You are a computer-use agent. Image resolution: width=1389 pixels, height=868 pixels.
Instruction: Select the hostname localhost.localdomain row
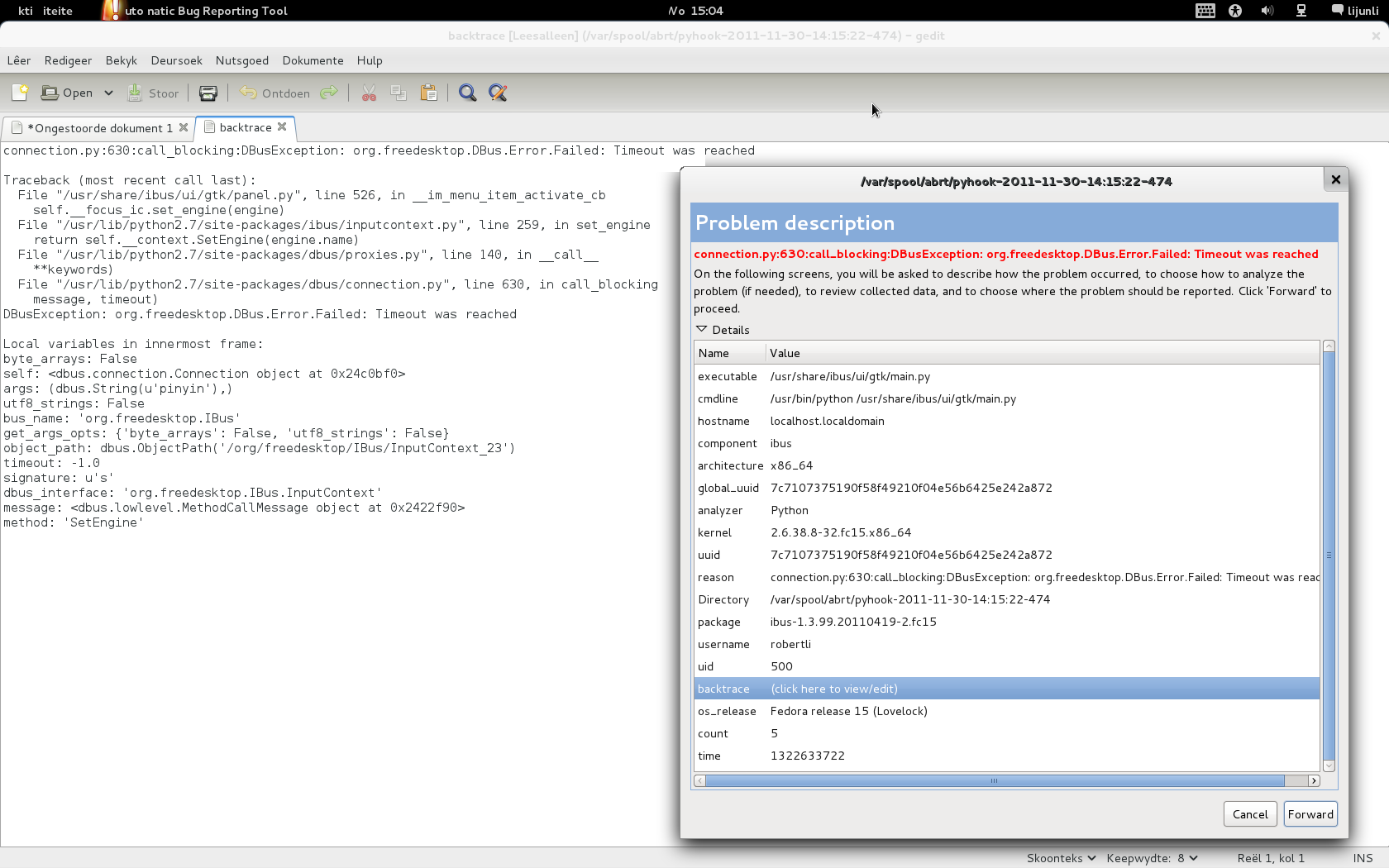(x=1006, y=421)
